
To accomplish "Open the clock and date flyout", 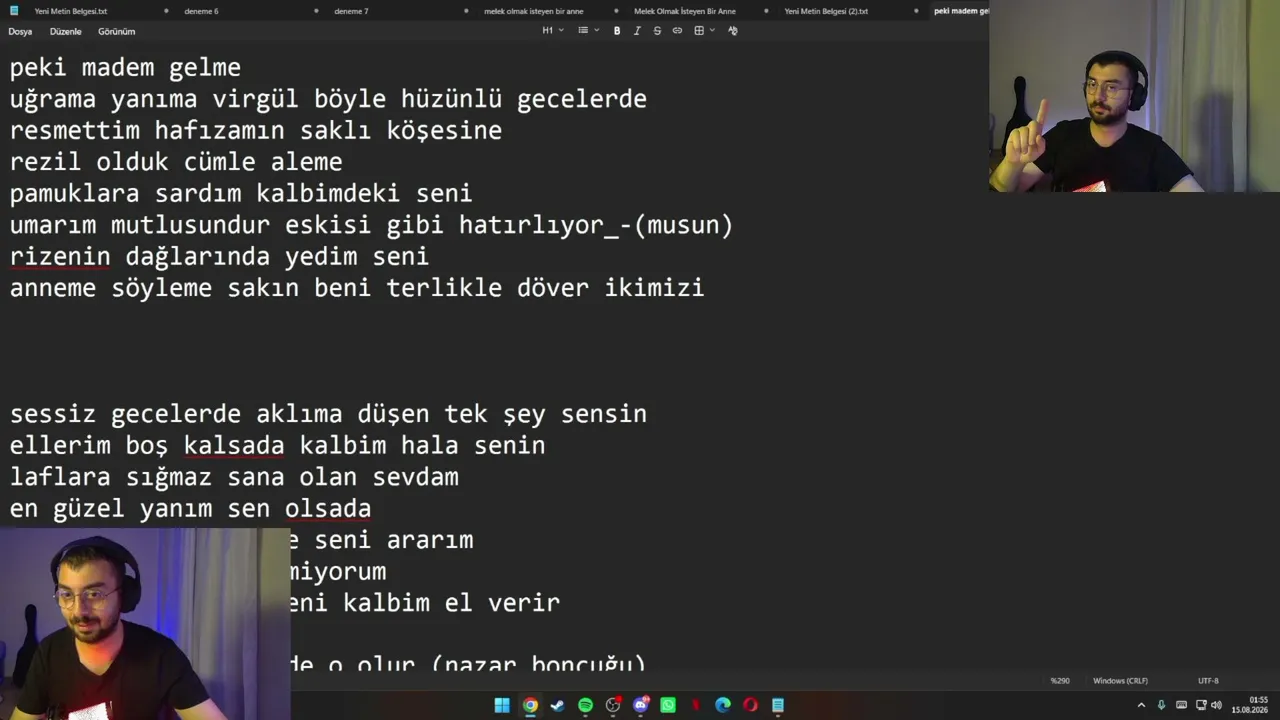I will (1250, 705).
